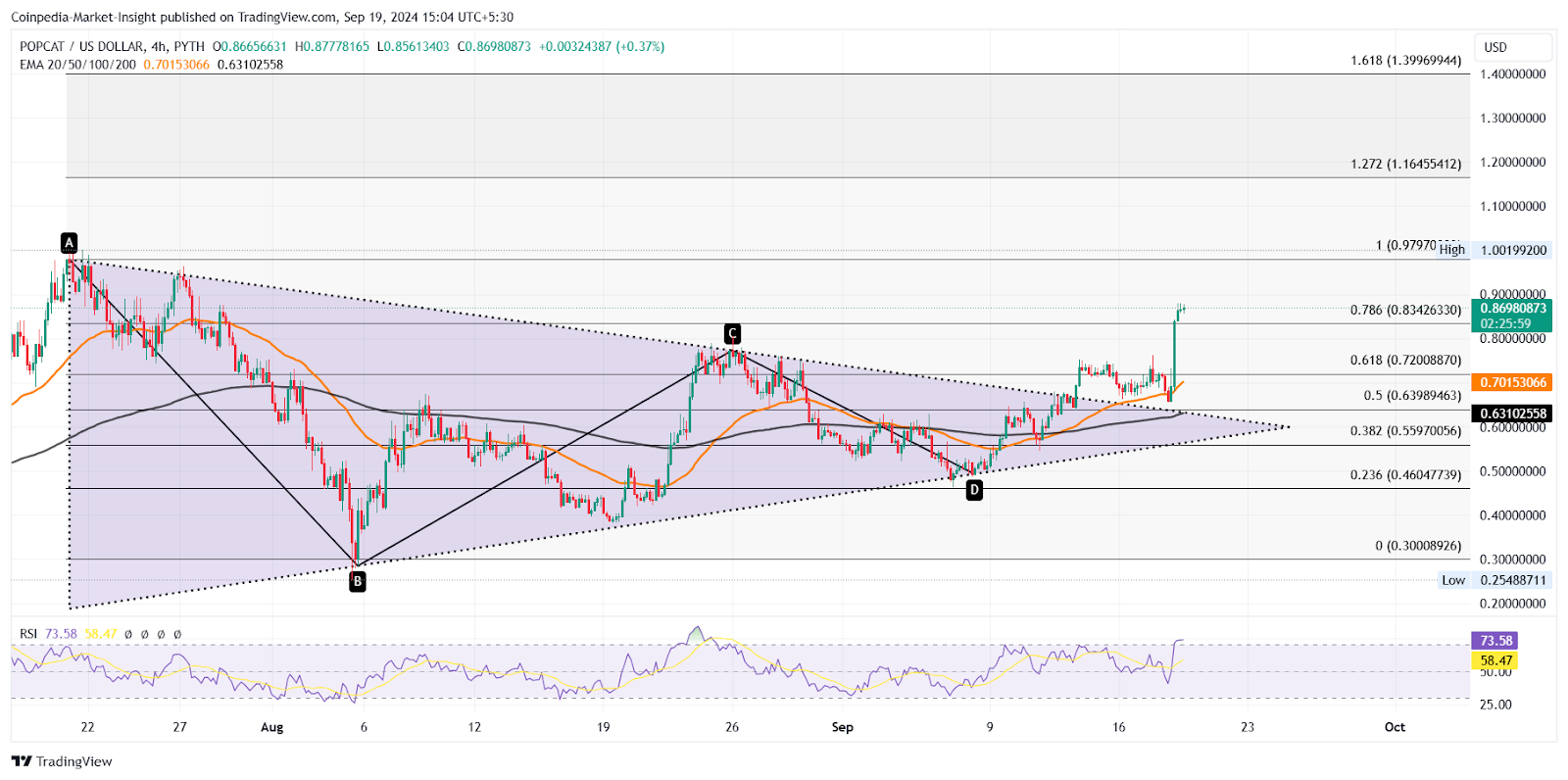This screenshot has width=1568, height=780.
Task: Click the Oct date on the time axis
Action: 1395,727
